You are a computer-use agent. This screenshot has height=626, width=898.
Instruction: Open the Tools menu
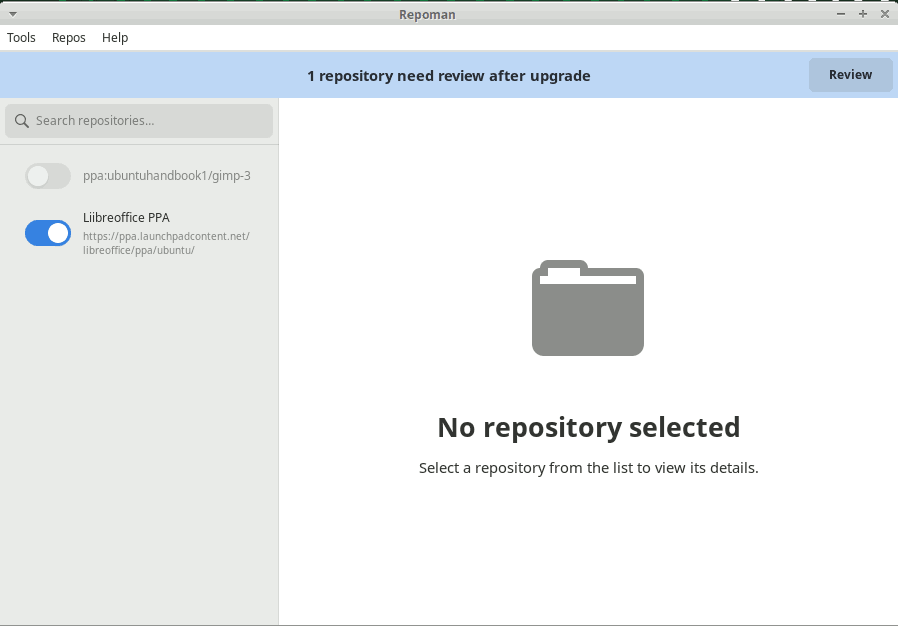tap(21, 38)
